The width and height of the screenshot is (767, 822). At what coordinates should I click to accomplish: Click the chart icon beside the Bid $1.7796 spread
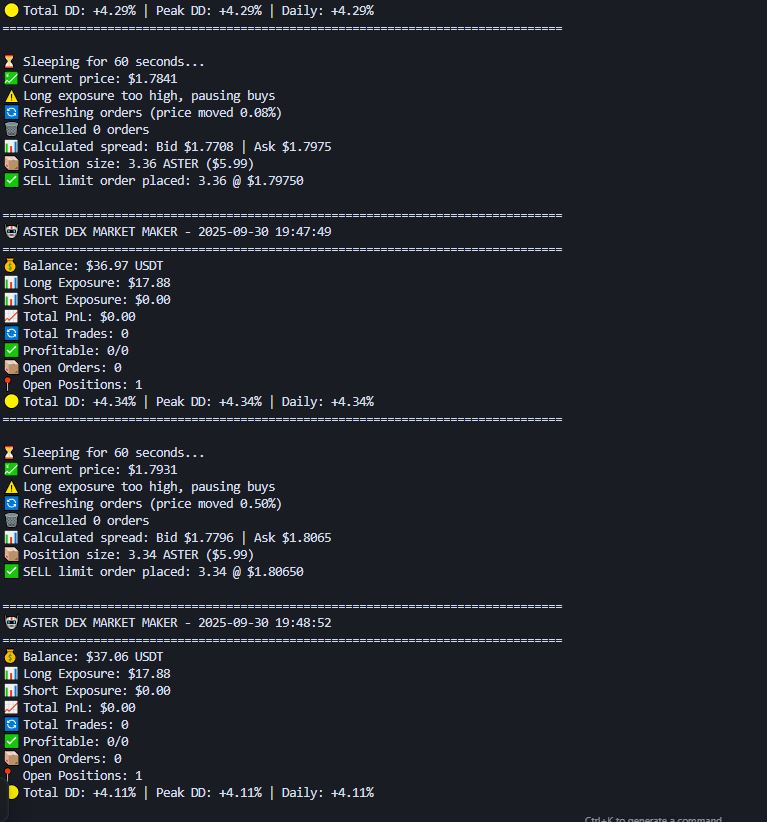(11, 538)
